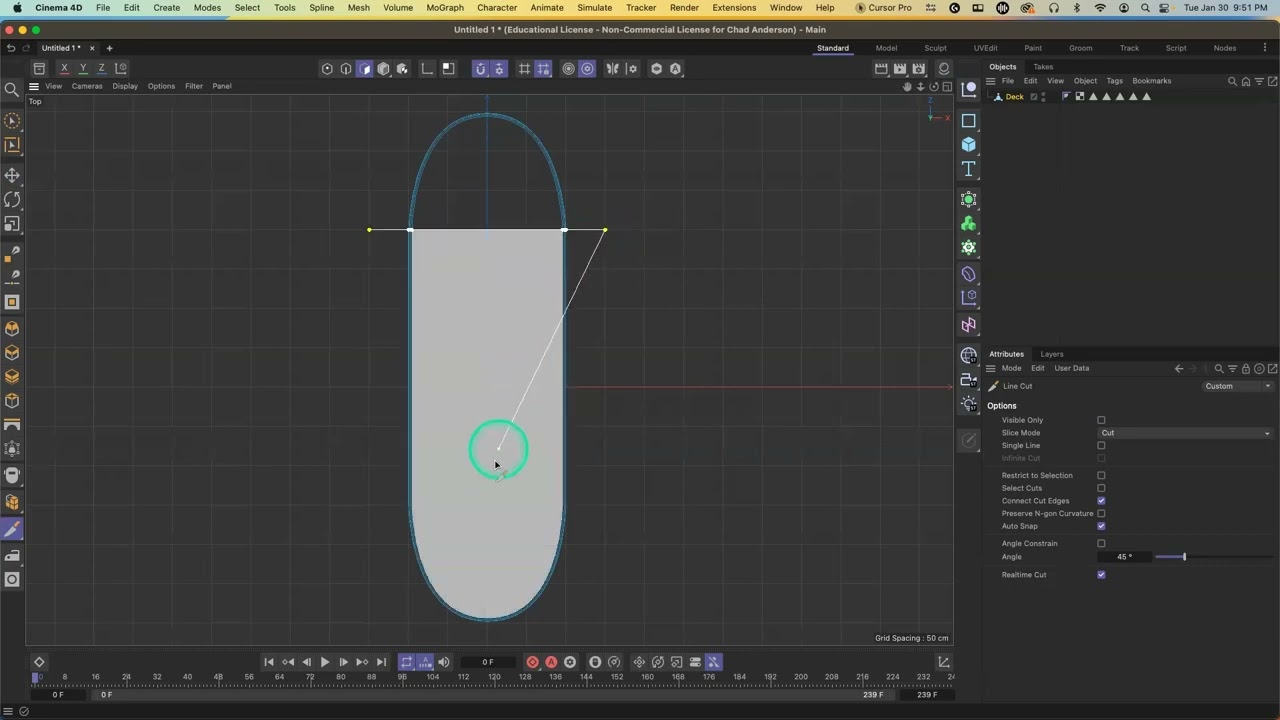
Task: Switch to the Layers tab
Action: click(x=1052, y=354)
